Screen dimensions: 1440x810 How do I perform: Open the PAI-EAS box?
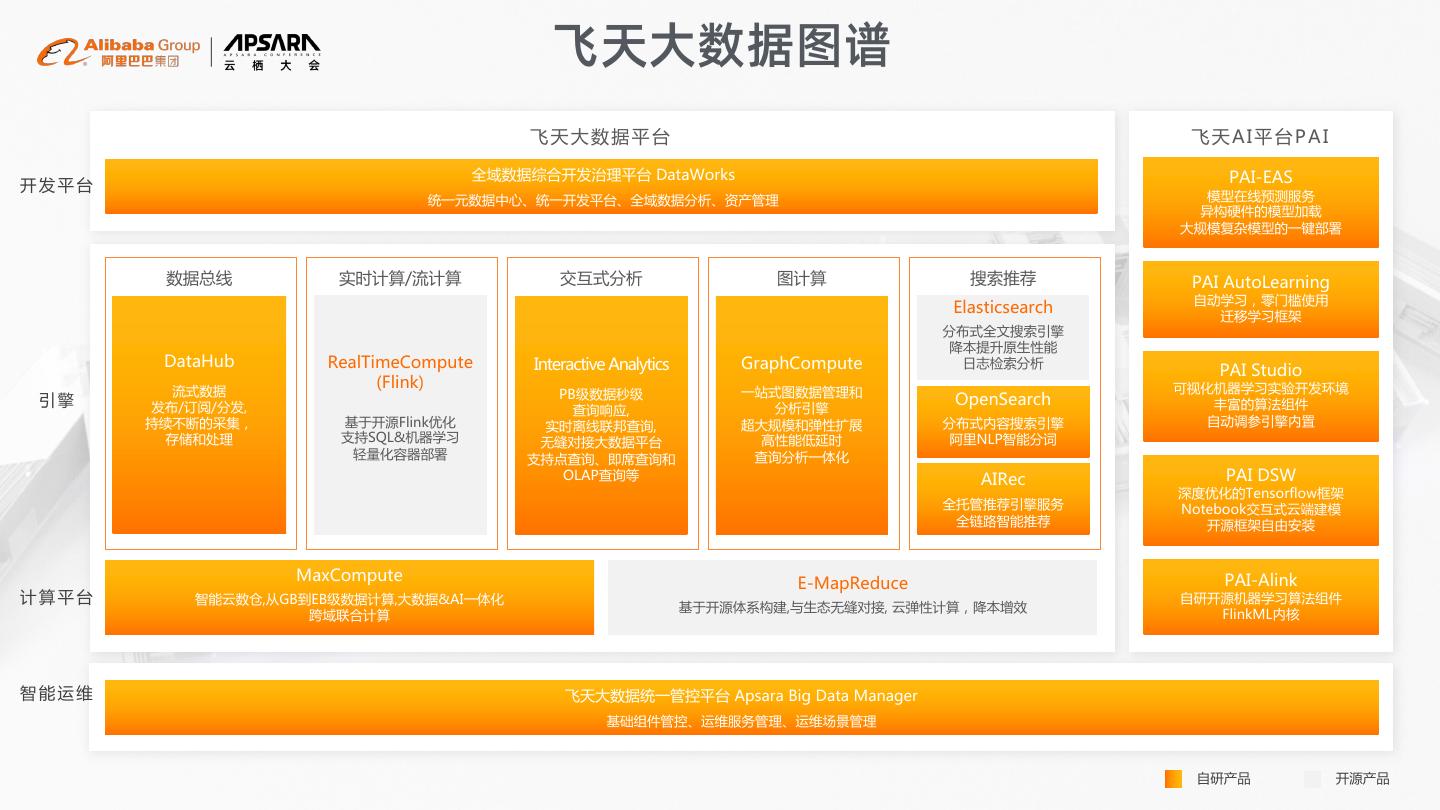pyautogui.click(x=1260, y=202)
